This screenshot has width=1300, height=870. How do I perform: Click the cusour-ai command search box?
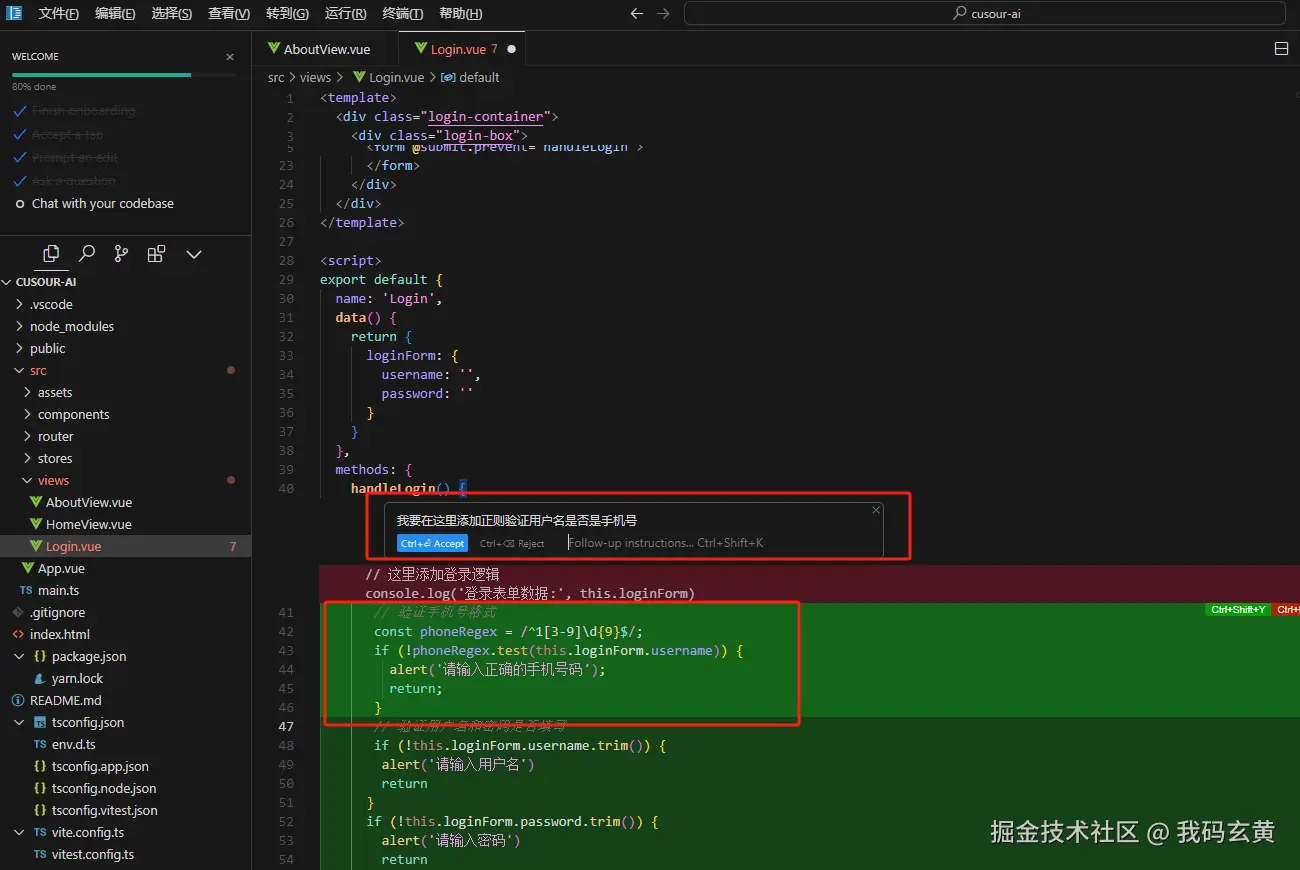(985, 14)
